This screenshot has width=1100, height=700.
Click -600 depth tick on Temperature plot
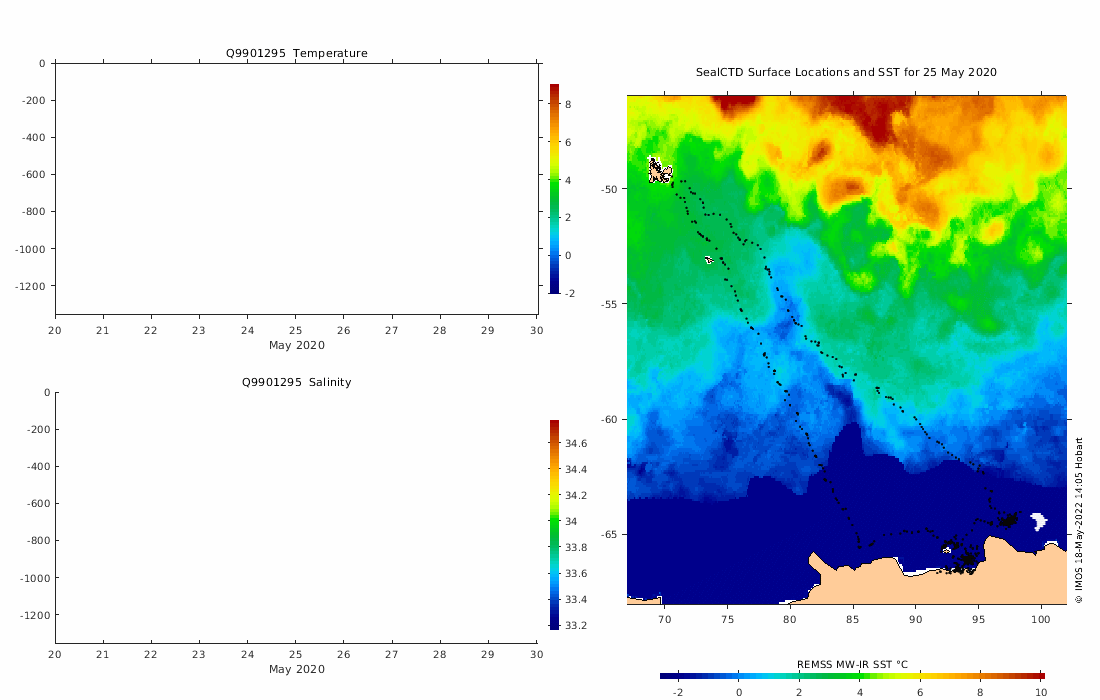33,175
